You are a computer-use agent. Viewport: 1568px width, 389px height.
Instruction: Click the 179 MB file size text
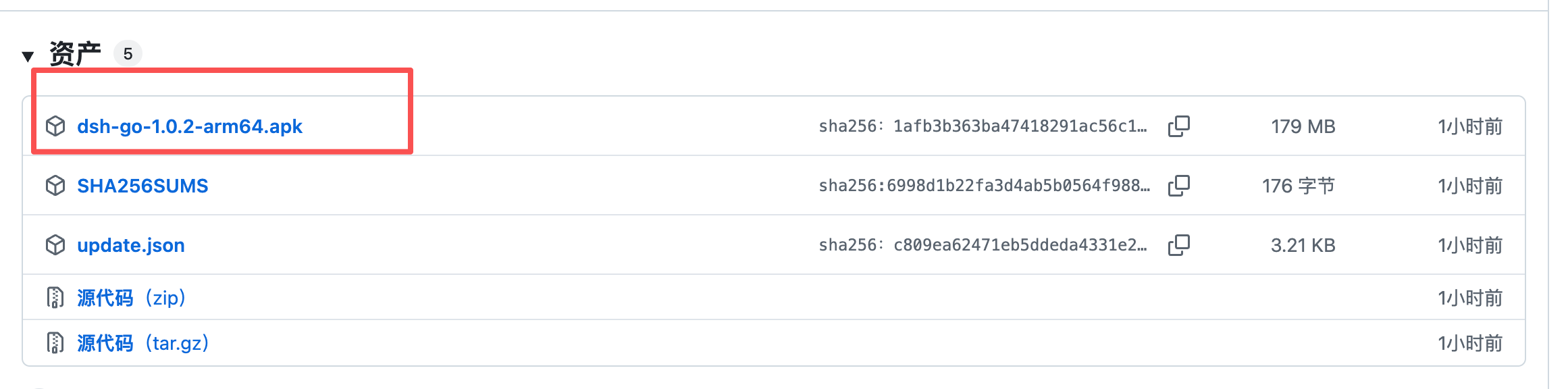point(1303,126)
